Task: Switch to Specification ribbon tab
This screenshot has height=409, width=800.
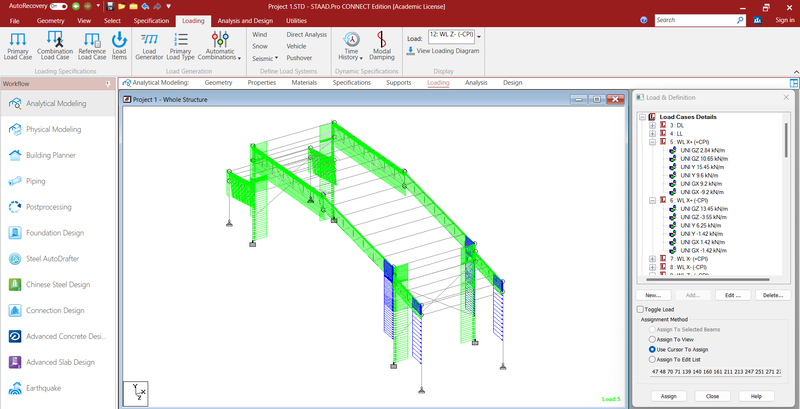Action: [151, 21]
